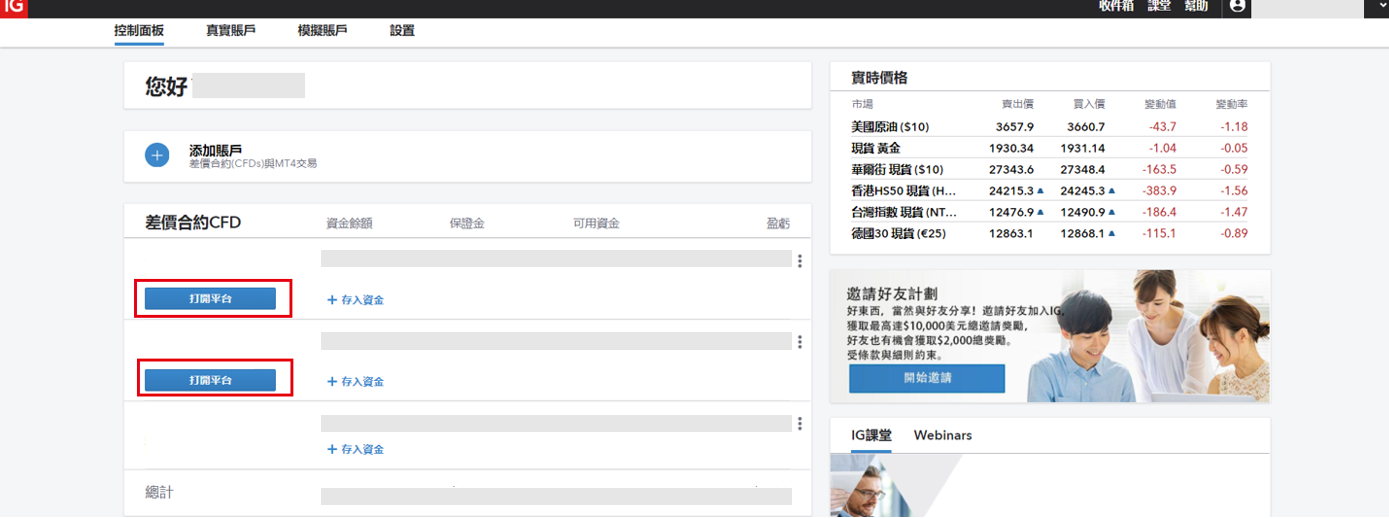Click the 買入價 column header
The image size is (1389, 518).
click(x=1089, y=104)
